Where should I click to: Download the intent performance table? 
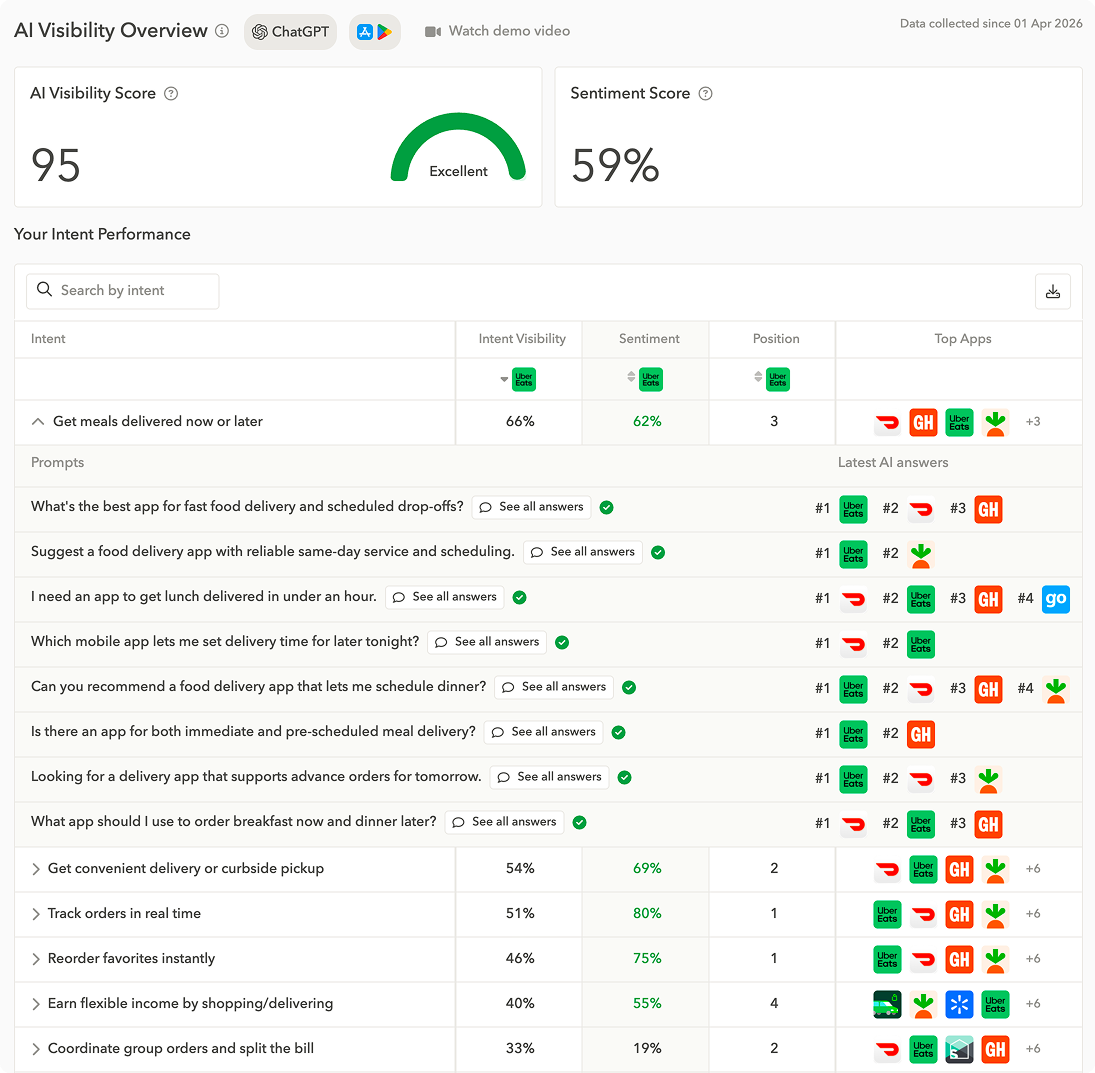[x=1053, y=291]
